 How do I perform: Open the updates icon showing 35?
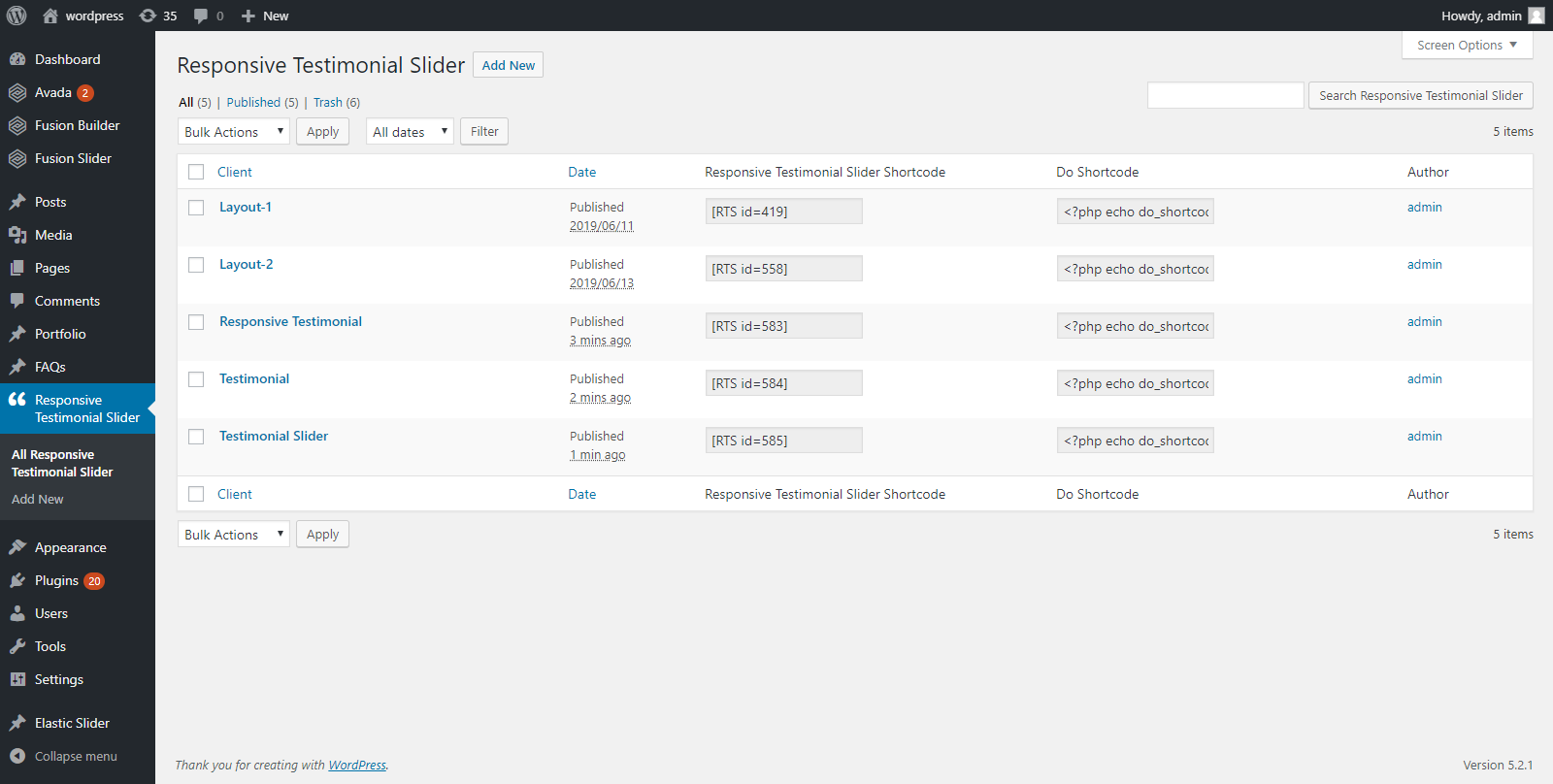148,16
